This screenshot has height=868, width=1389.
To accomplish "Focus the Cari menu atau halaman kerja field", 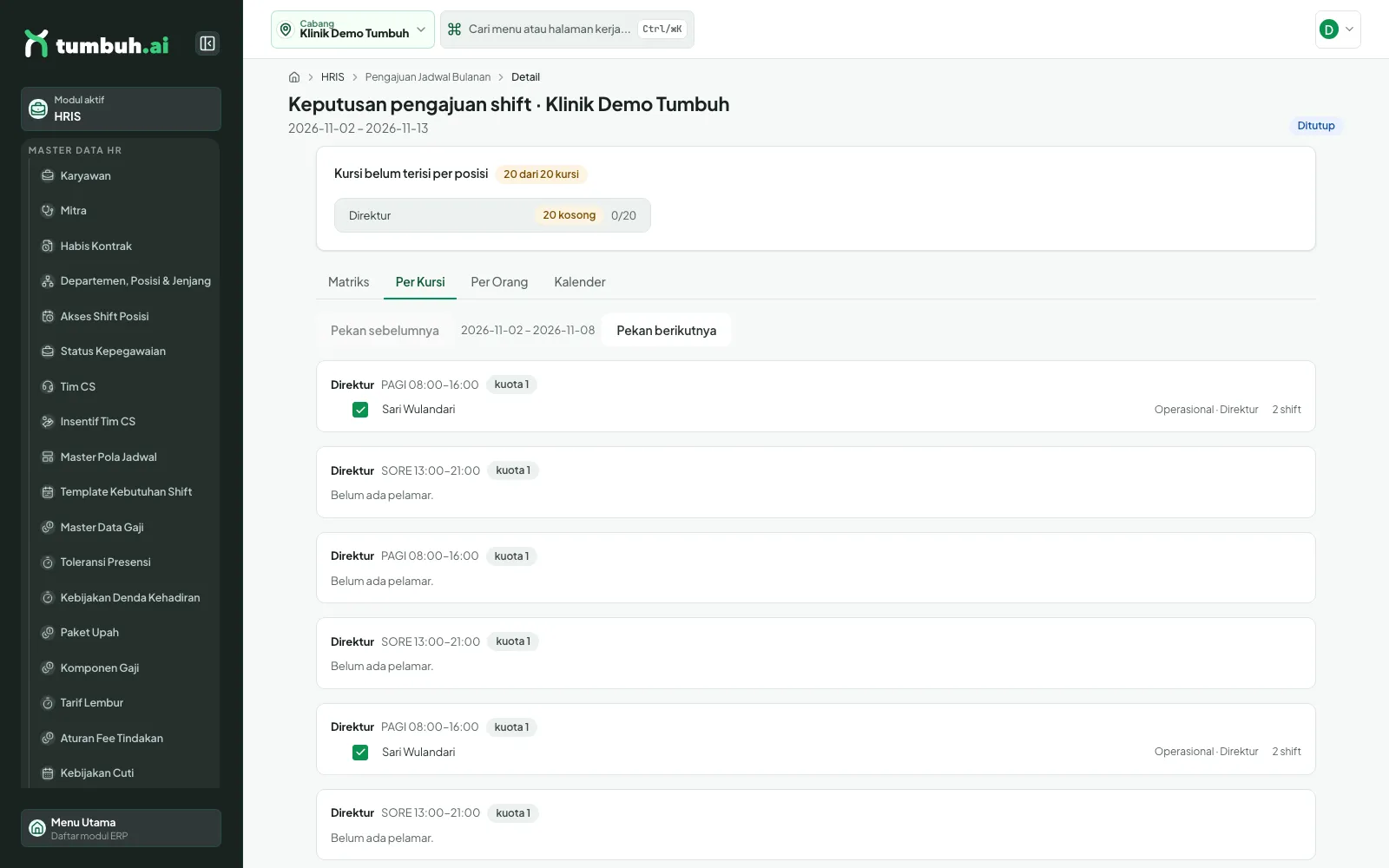I will click(567, 30).
